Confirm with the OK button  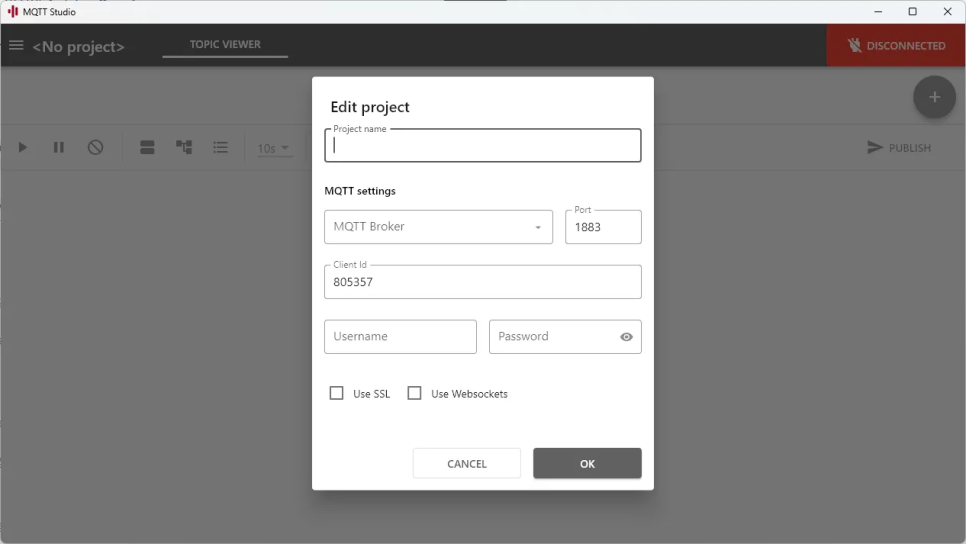click(587, 463)
